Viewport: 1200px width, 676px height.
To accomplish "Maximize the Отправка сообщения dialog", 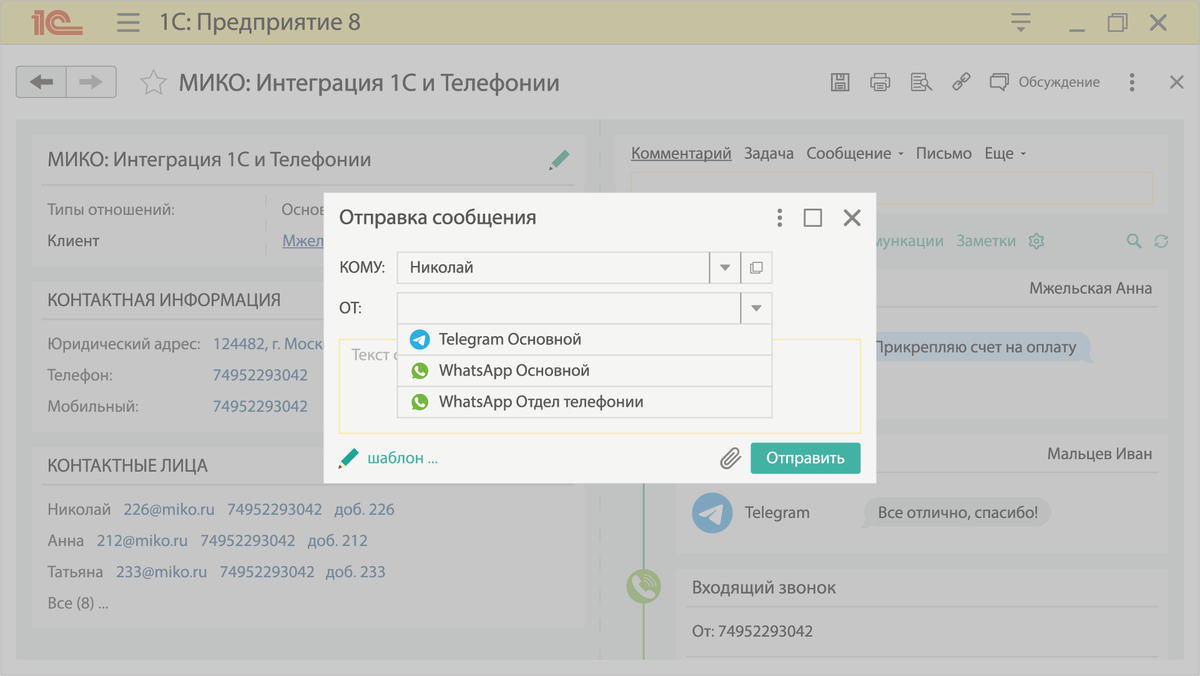I will pos(813,218).
